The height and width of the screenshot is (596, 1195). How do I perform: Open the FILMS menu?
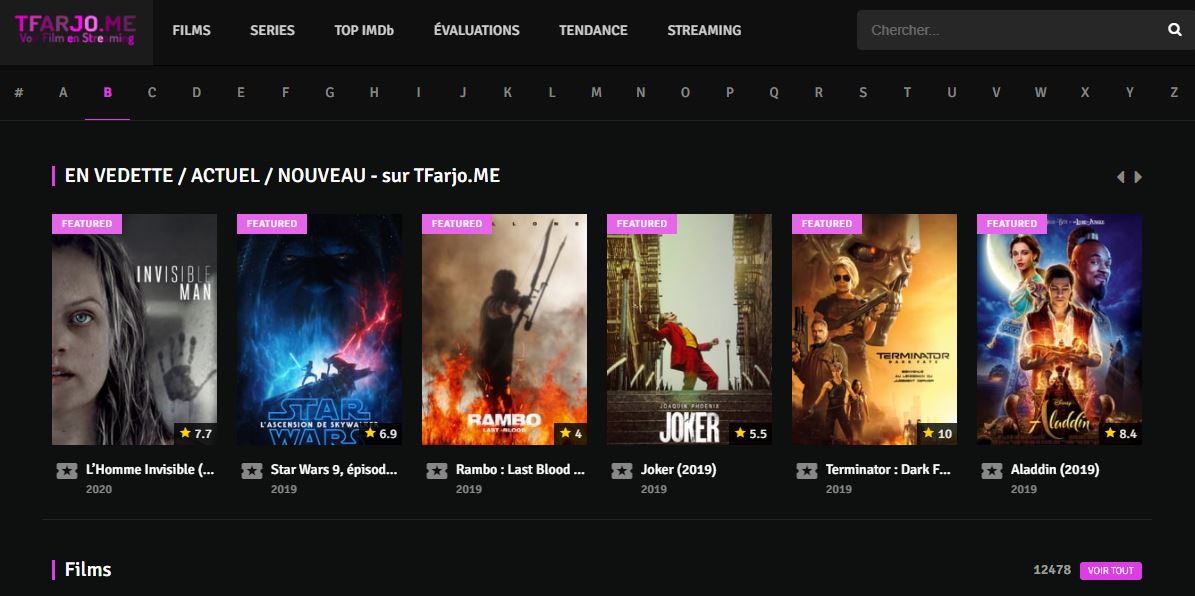coord(191,30)
